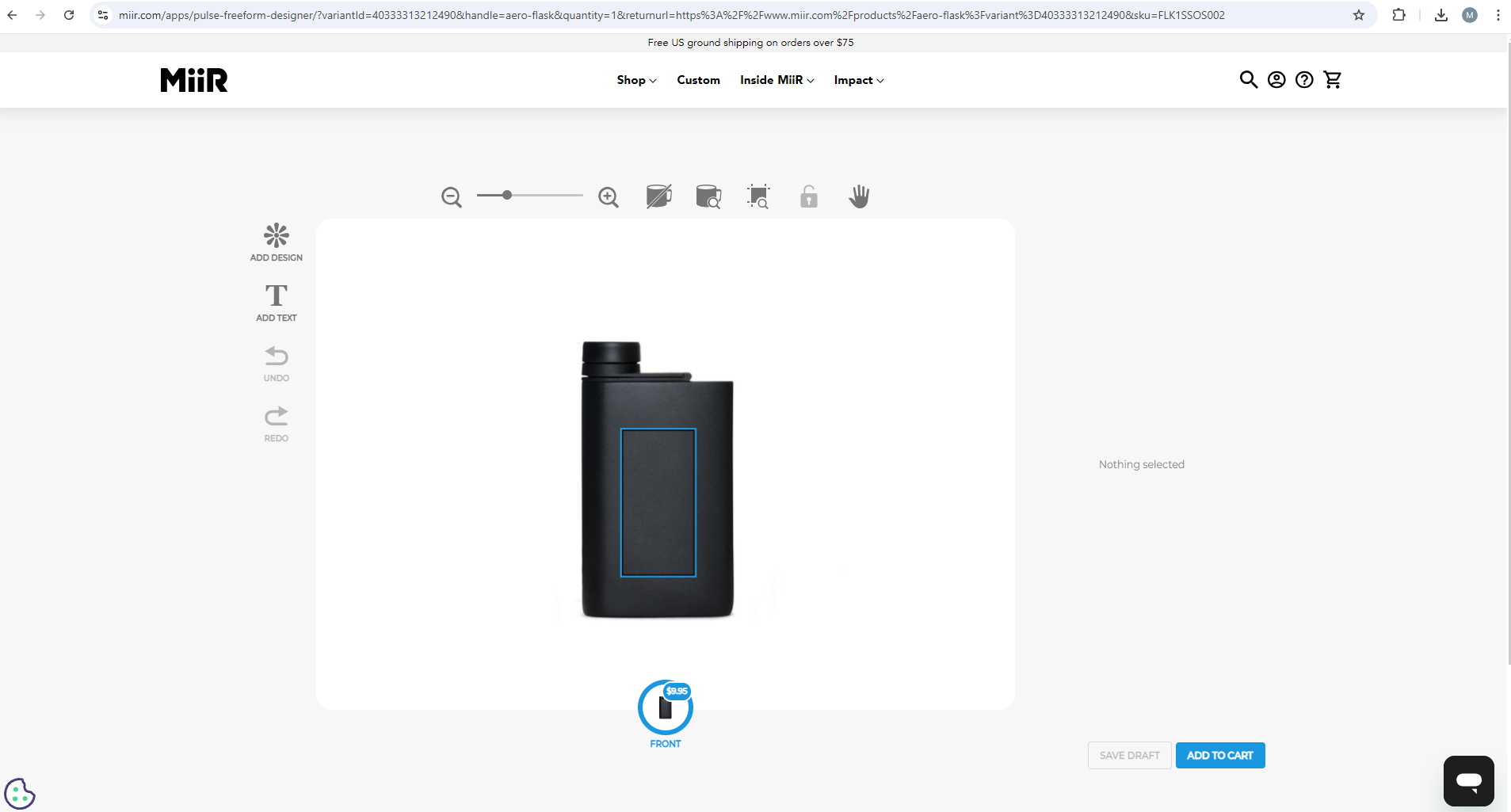Screen dimensions: 1511x812
Task: Zoom in on the design canvas
Action: tap(609, 197)
